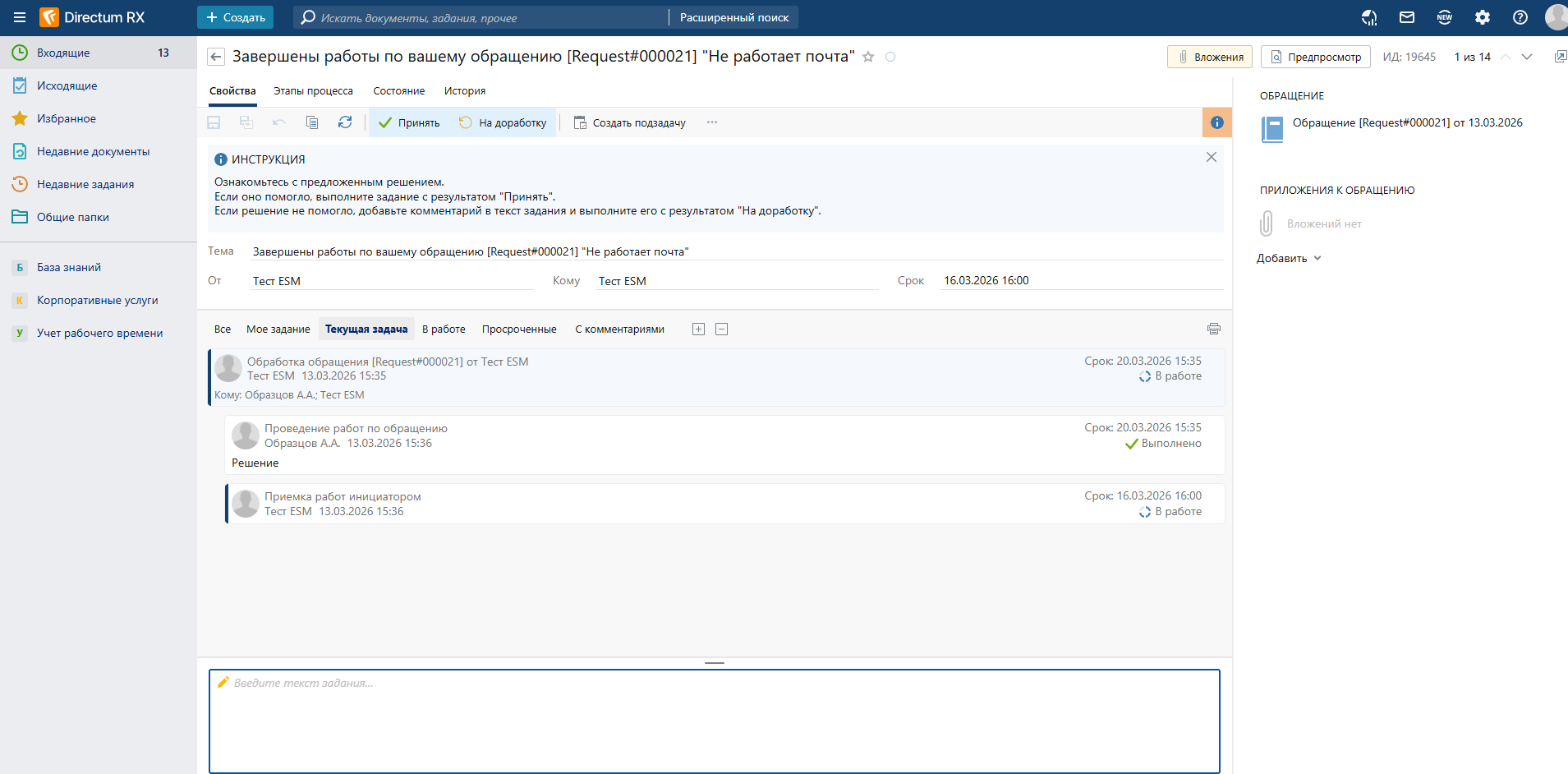The width and height of the screenshot is (1568, 774).
Task: Open the mail envelope icon in header
Action: point(1407,17)
